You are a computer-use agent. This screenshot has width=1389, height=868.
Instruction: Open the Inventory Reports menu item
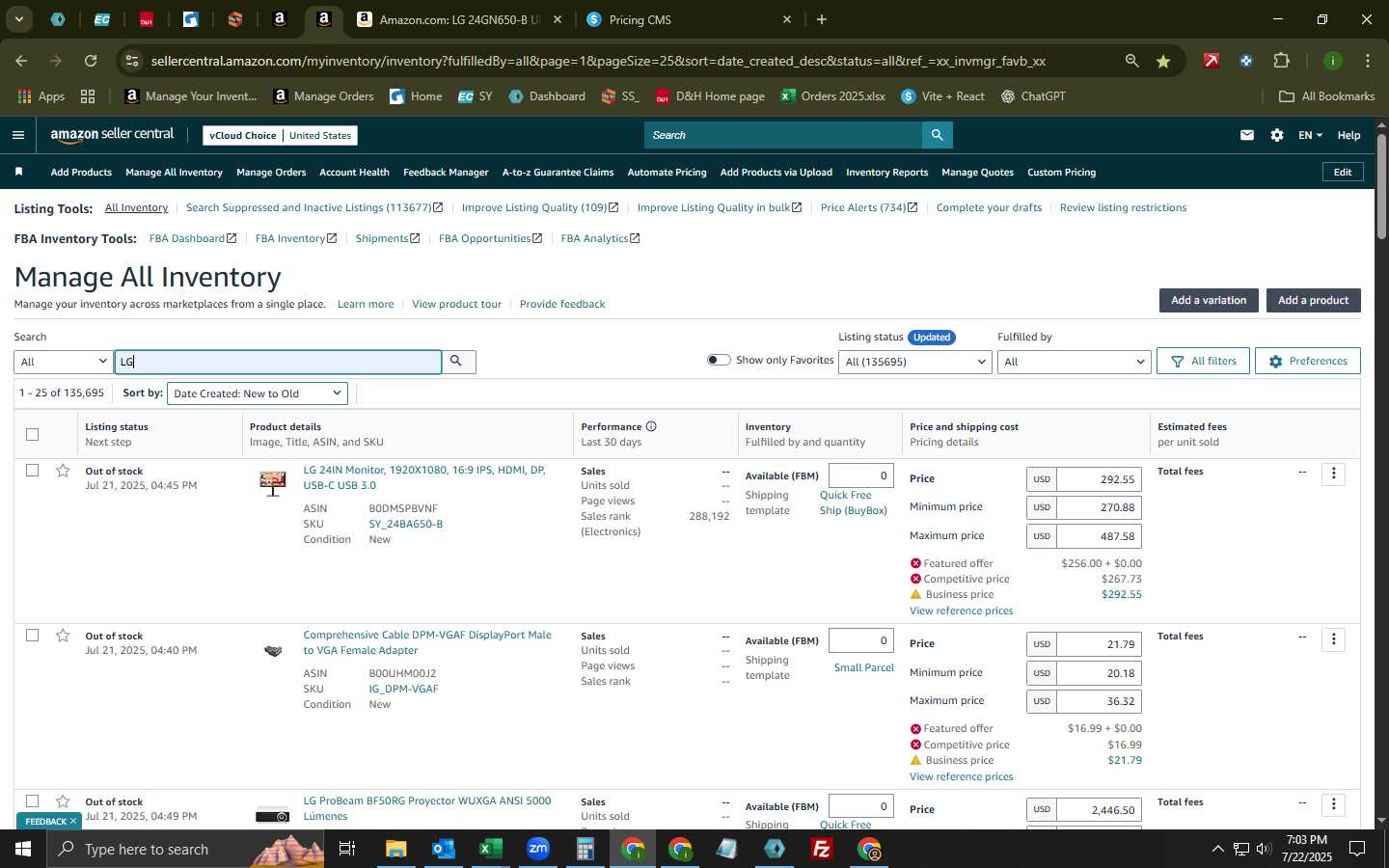pyautogui.click(x=886, y=172)
